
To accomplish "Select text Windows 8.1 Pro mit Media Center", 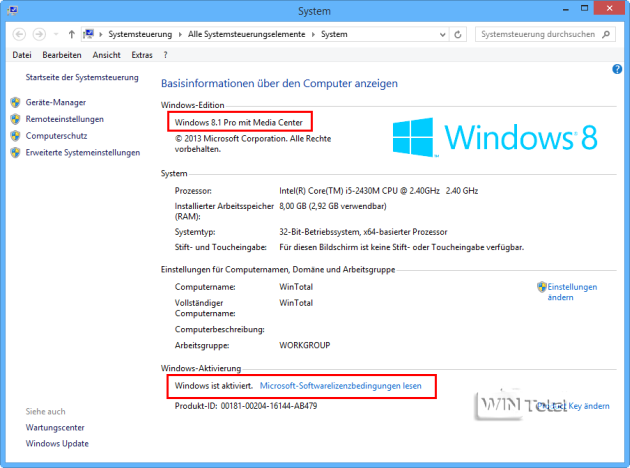I will pyautogui.click(x=239, y=123).
